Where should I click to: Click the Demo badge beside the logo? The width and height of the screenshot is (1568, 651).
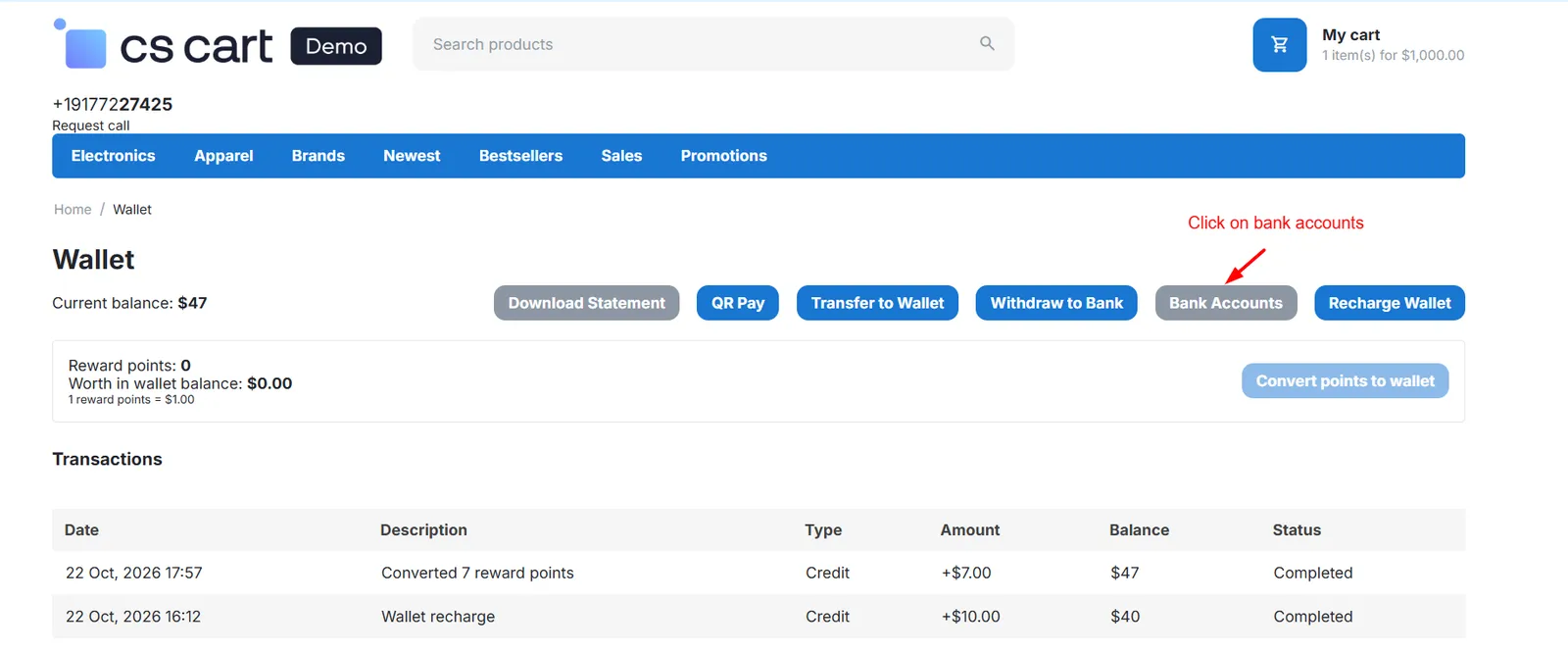336,46
